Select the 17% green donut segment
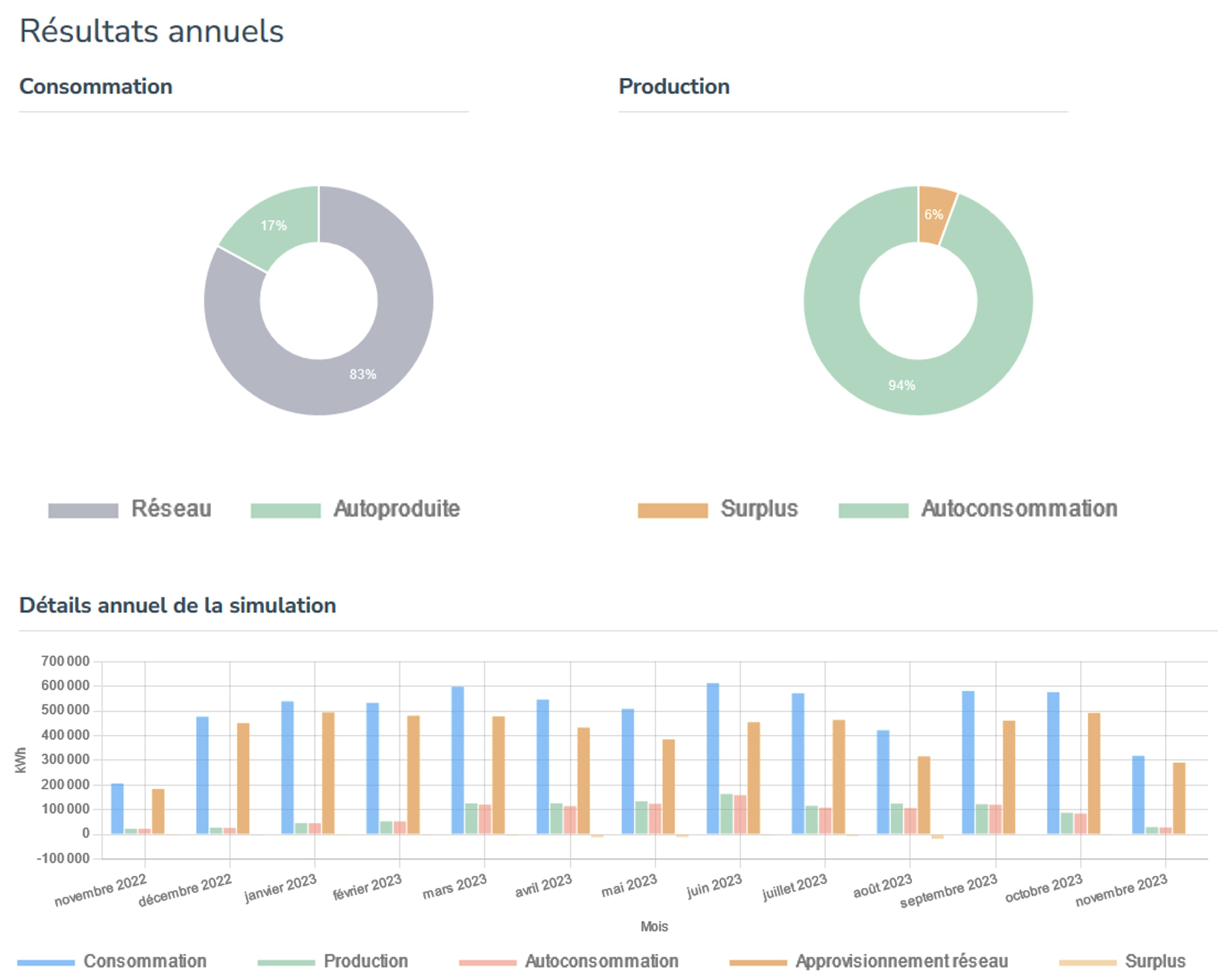The width and height of the screenshot is (1218, 980). point(274,226)
